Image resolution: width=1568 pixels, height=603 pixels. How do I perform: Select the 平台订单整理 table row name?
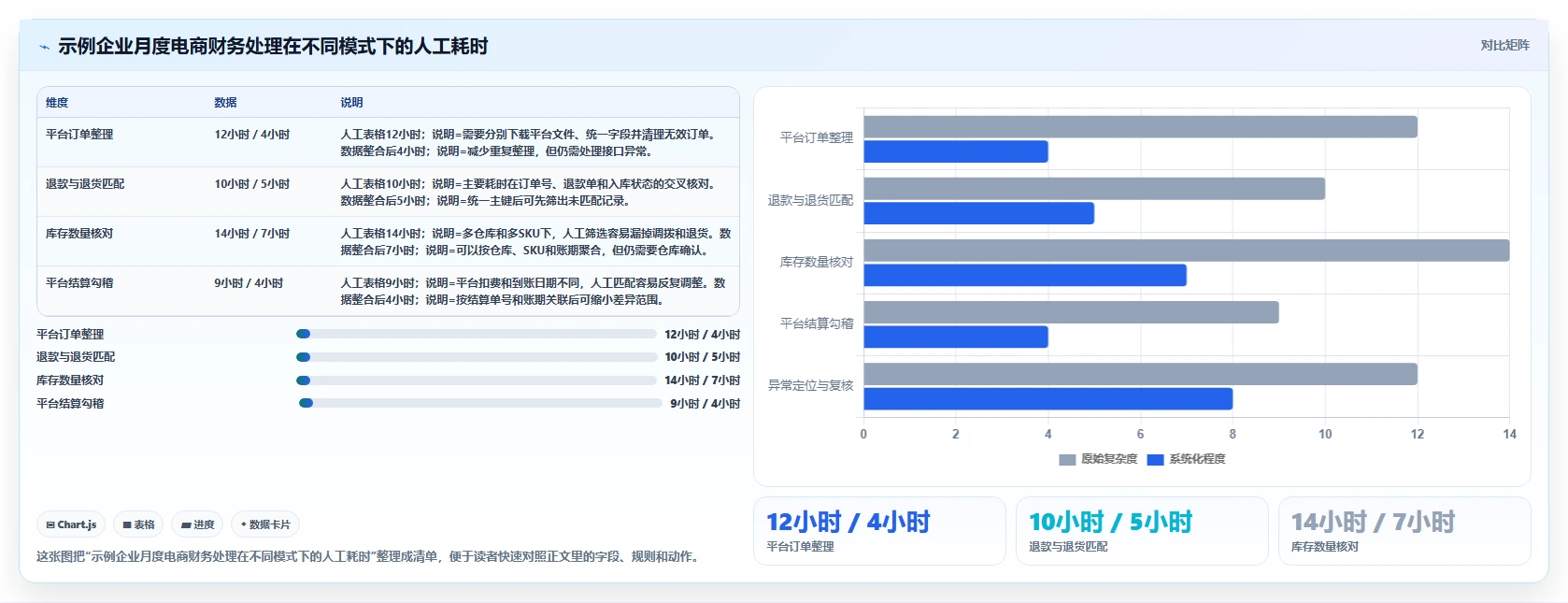[x=79, y=135]
